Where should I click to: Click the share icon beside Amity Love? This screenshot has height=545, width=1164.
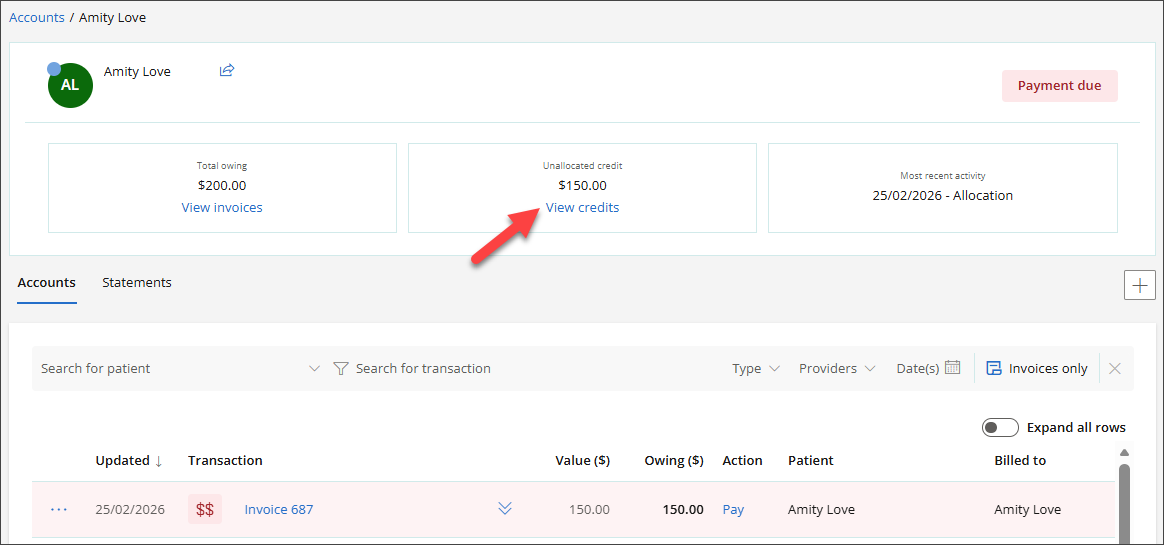(x=227, y=70)
